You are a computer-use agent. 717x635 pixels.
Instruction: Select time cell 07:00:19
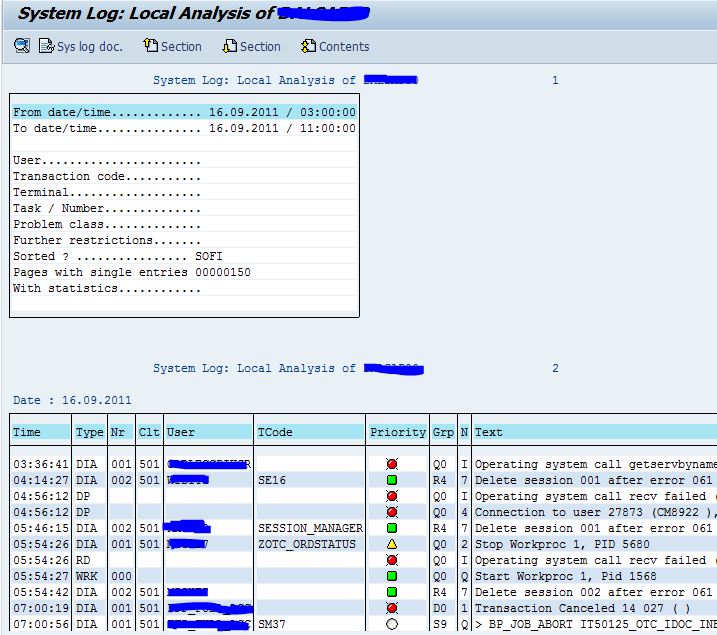tap(40, 608)
